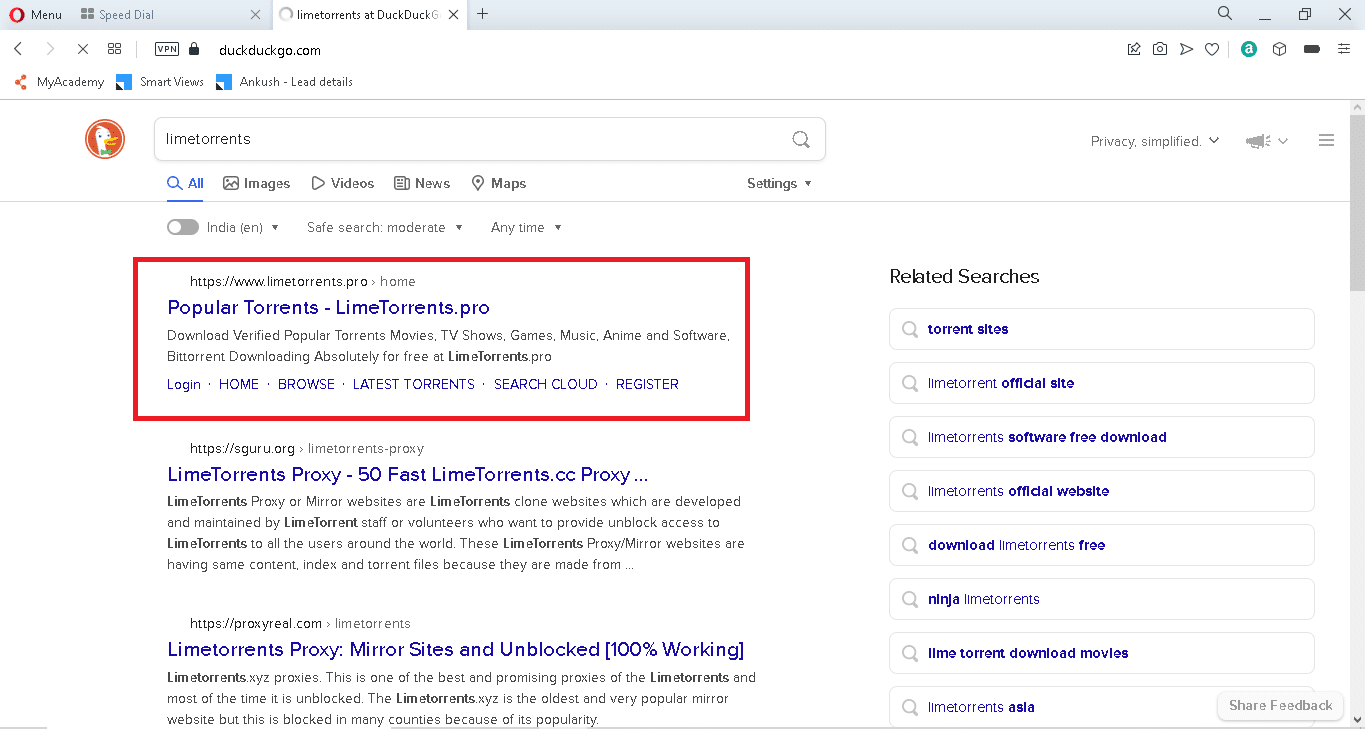Open Smart Views bookmark
This screenshot has height=729, width=1365.
160,82
